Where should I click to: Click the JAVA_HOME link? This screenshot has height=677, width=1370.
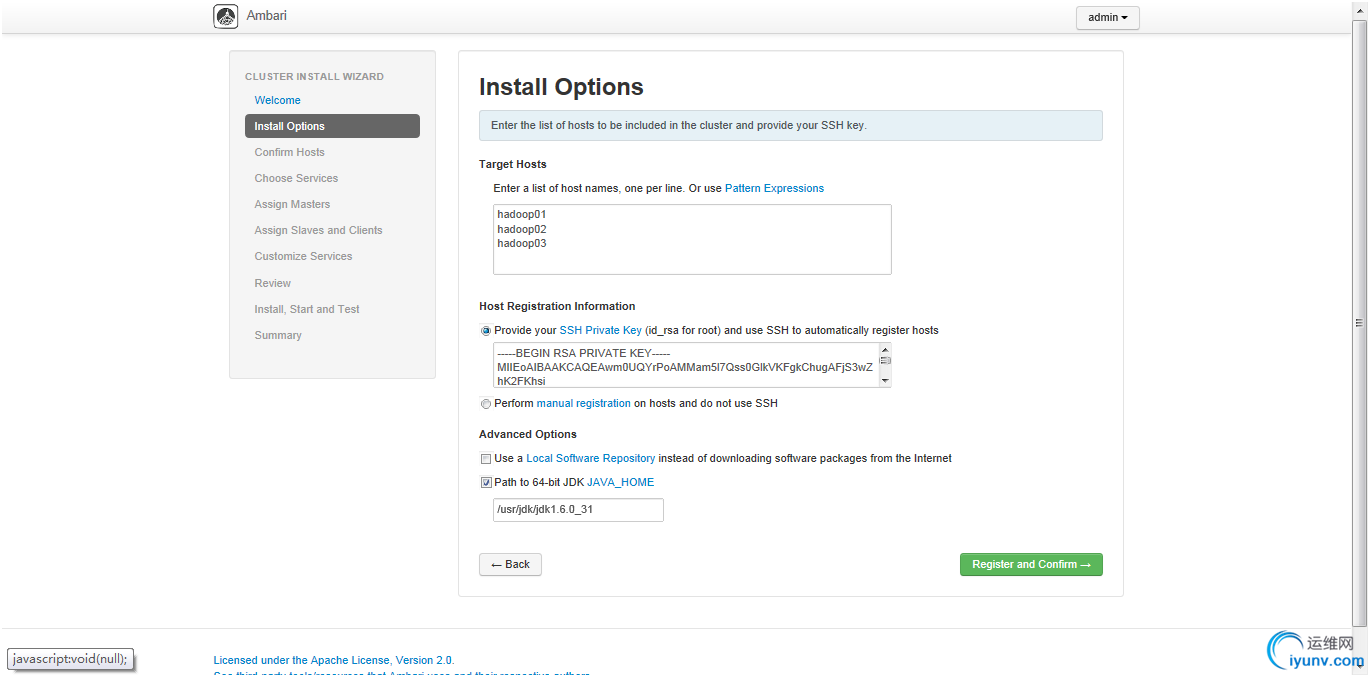620,482
